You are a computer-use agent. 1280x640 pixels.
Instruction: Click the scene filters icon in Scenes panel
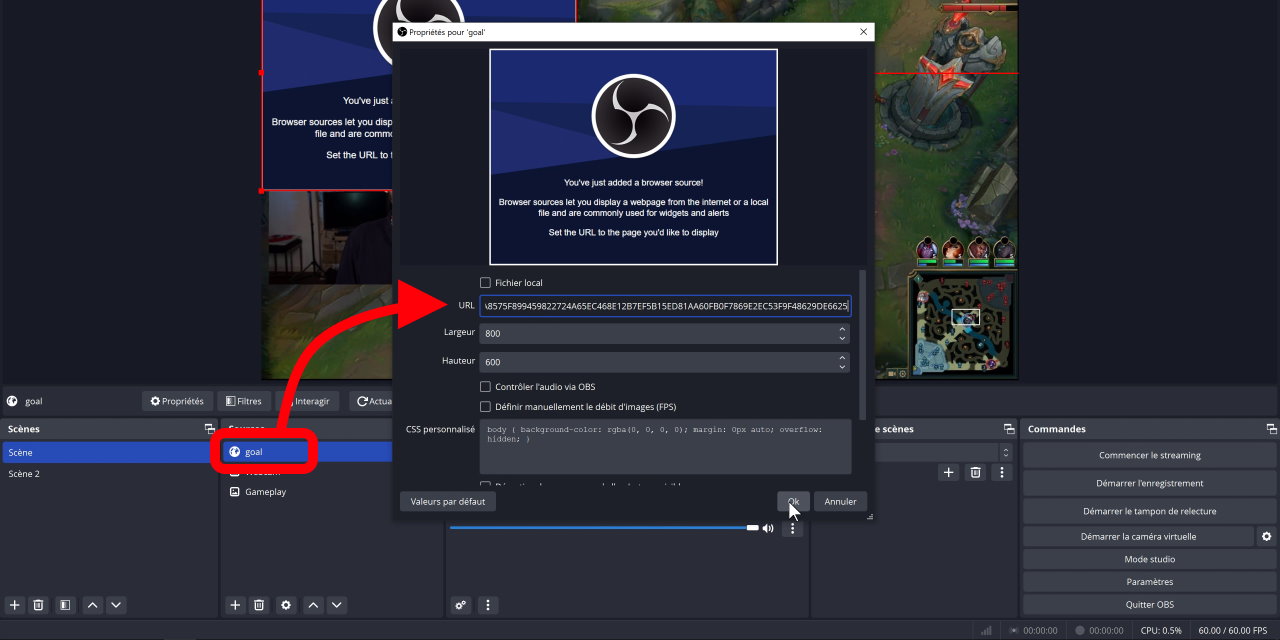(x=64, y=605)
